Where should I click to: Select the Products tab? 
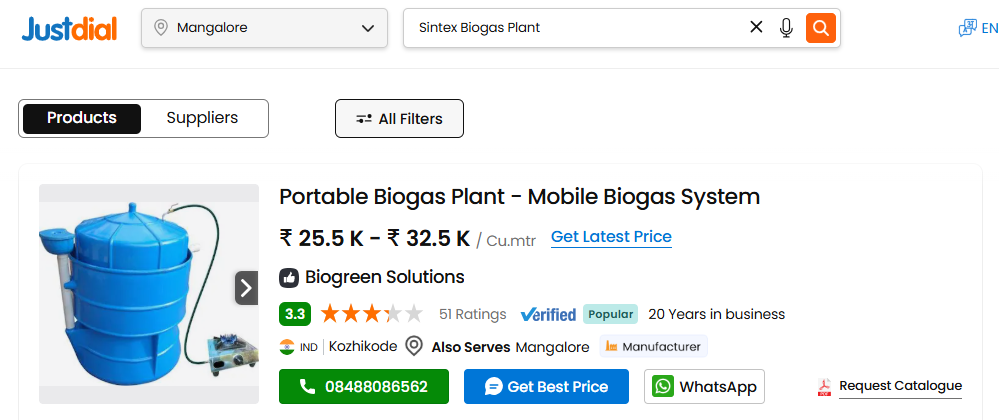82,118
